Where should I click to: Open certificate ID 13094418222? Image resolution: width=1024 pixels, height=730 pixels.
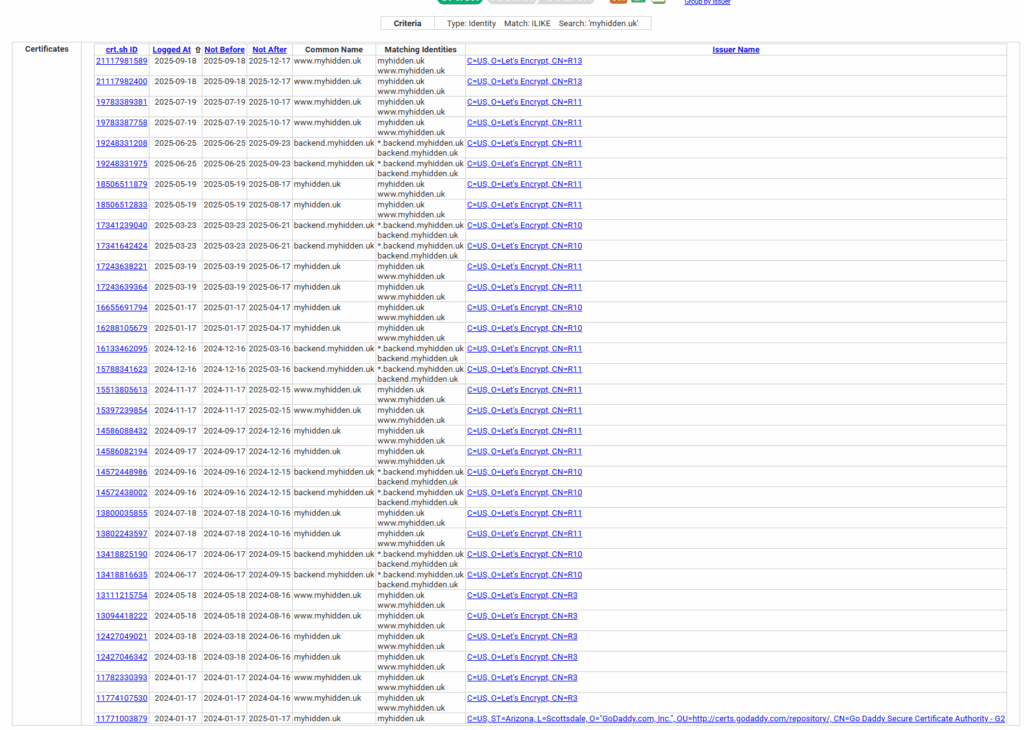coord(121,616)
